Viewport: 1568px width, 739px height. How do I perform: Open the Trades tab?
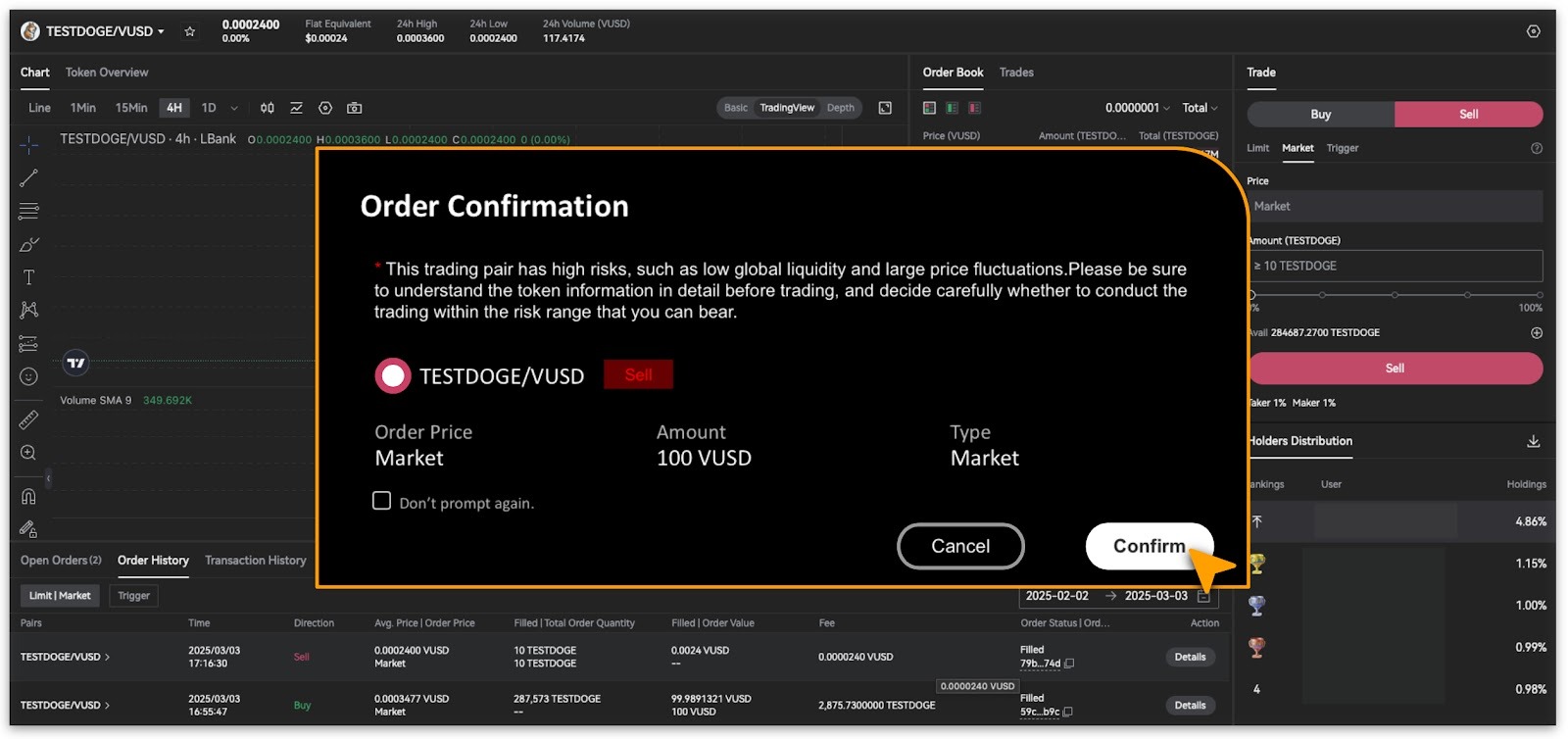(x=1016, y=73)
